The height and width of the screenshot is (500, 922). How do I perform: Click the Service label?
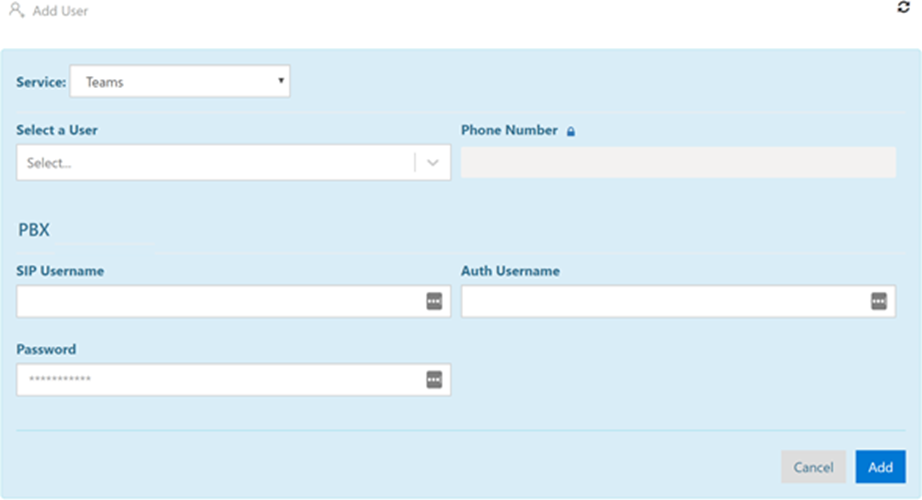(x=41, y=82)
